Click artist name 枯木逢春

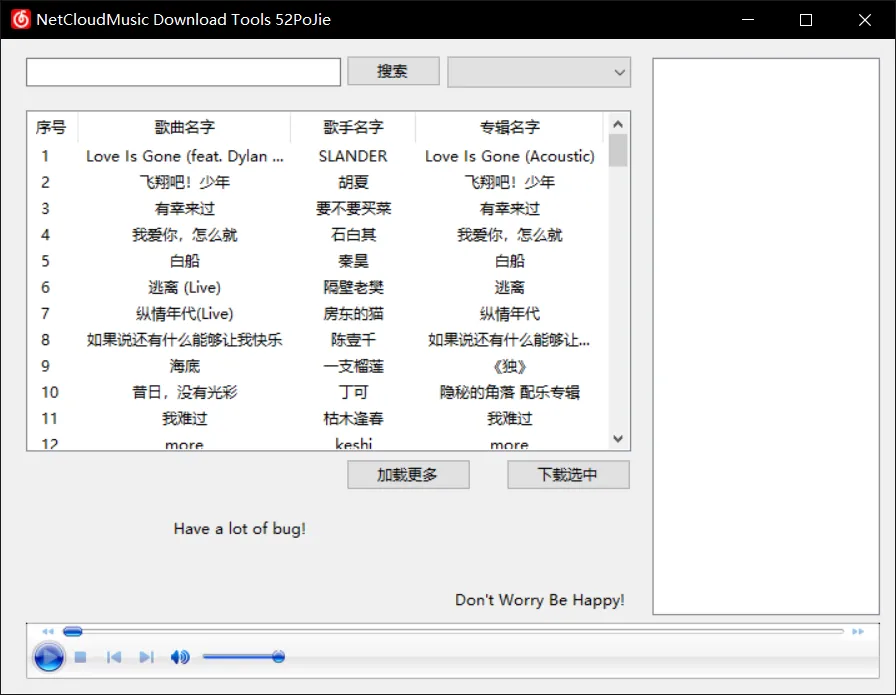(x=353, y=419)
